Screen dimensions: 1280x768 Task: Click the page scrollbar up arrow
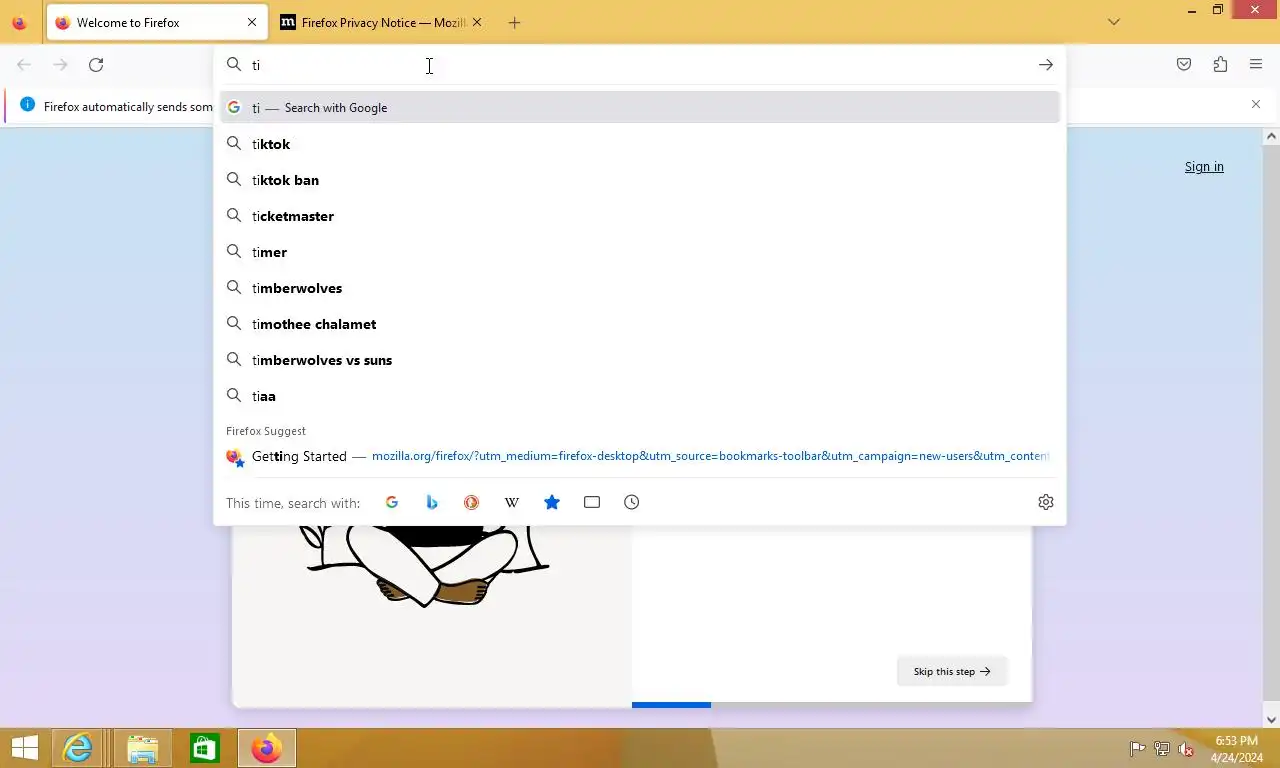[x=1272, y=135]
